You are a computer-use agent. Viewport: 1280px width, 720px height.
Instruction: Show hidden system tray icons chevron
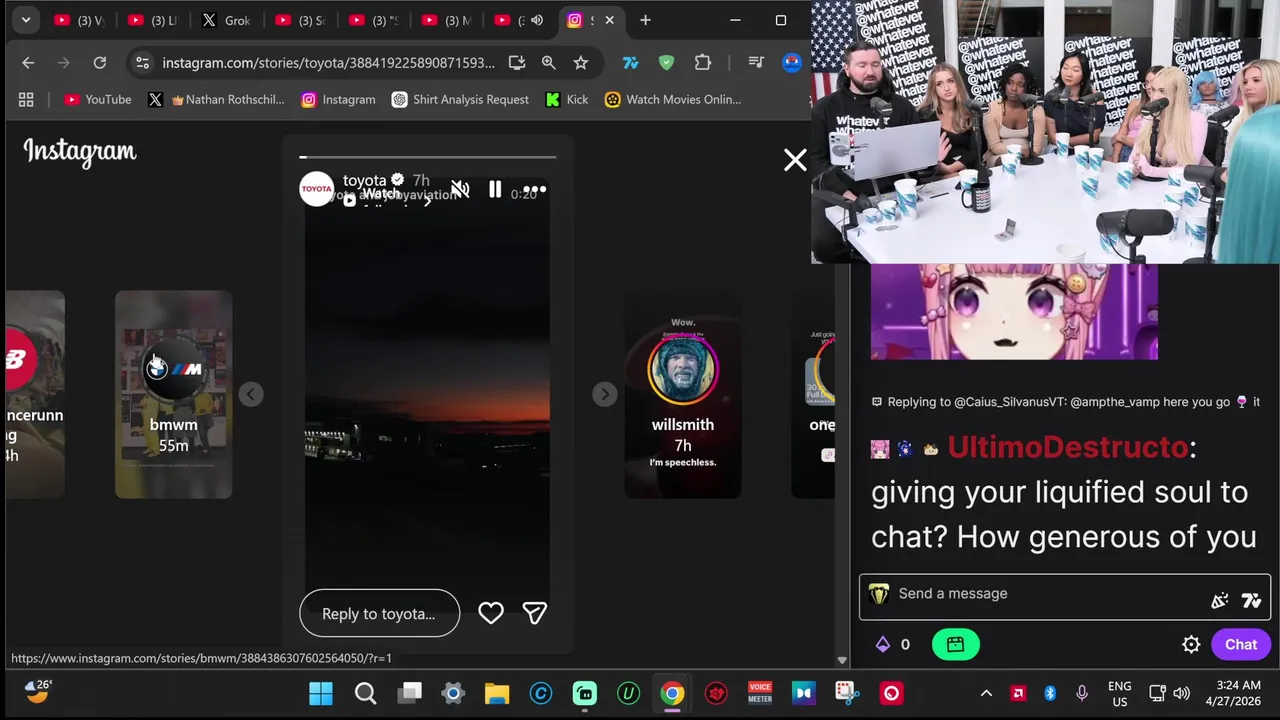tap(986, 693)
